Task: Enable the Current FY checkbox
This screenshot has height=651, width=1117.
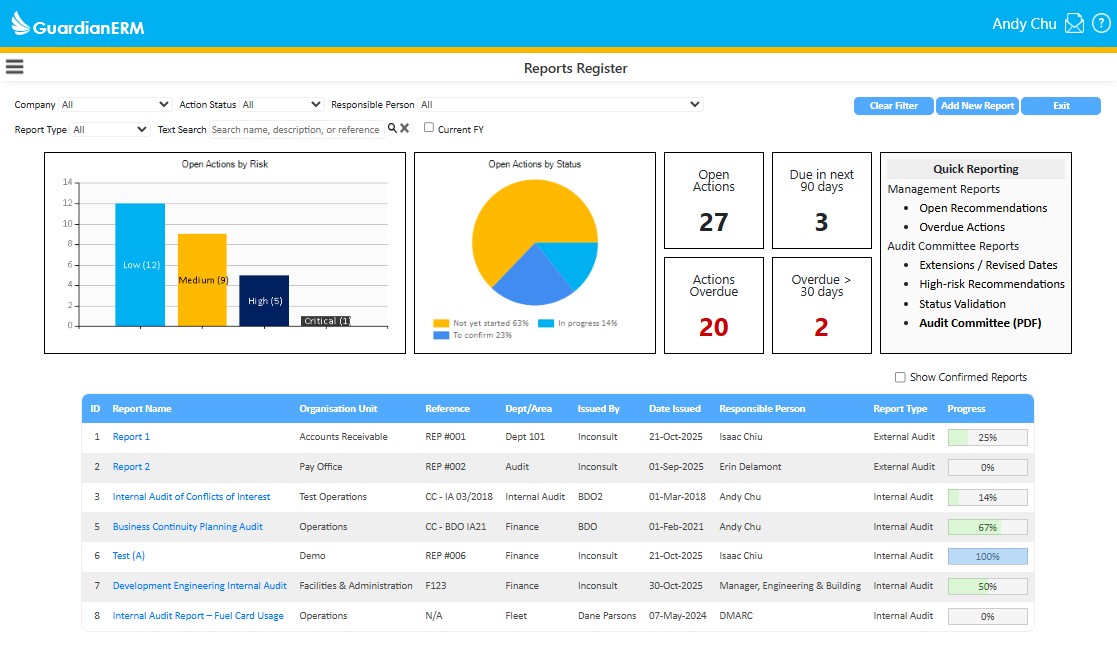Action: coord(429,128)
